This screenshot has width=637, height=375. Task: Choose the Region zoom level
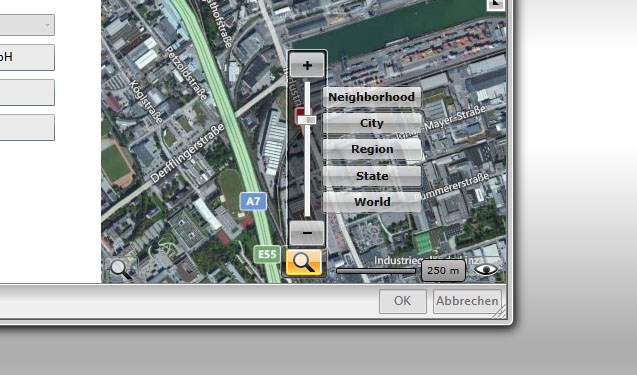pyautogui.click(x=372, y=149)
